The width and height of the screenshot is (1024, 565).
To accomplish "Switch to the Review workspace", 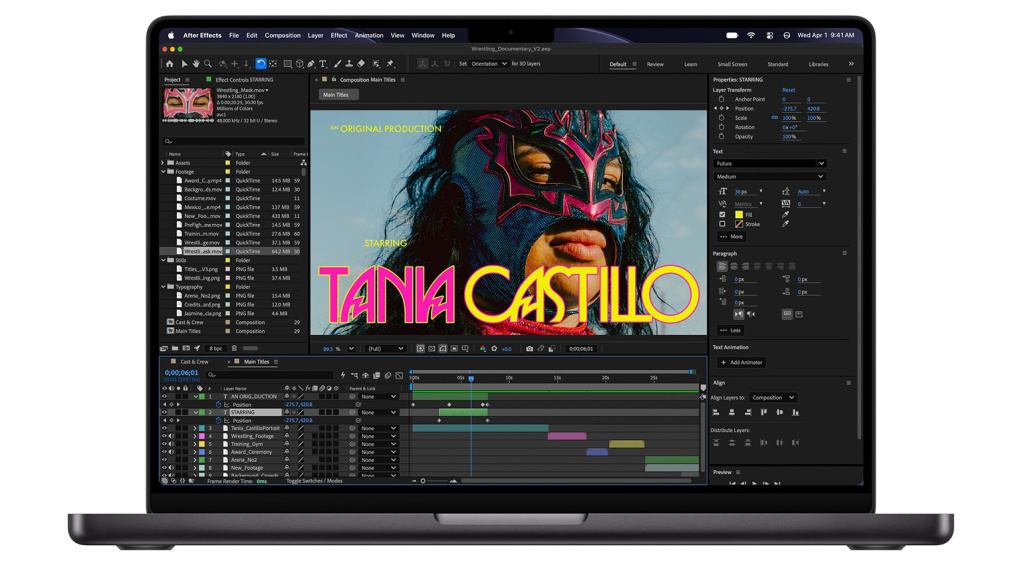I will pos(655,64).
